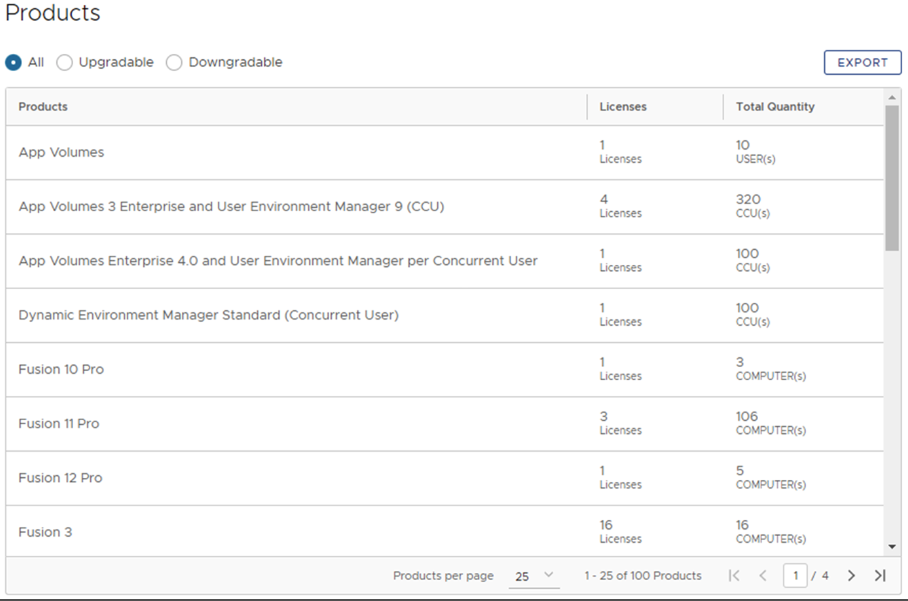Image resolution: width=908 pixels, height=601 pixels.
Task: Click the page number input field
Action: point(795,576)
